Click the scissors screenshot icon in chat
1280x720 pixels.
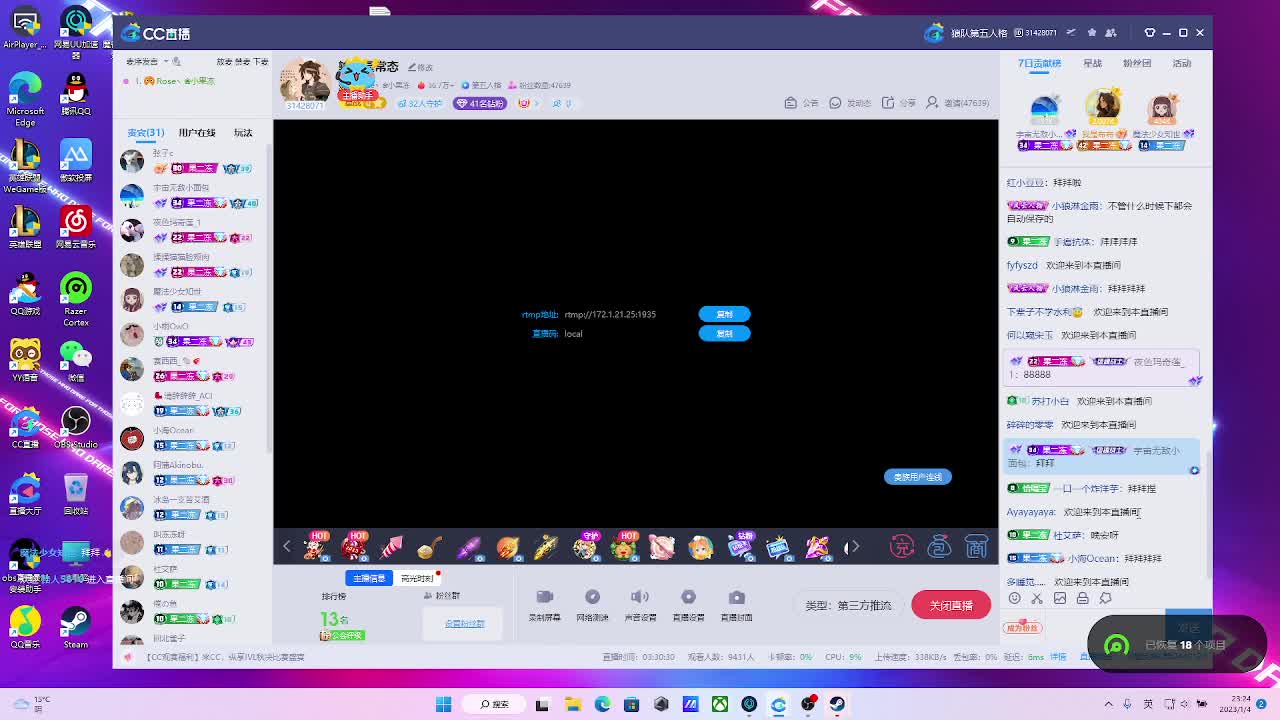pyautogui.click(x=1037, y=598)
